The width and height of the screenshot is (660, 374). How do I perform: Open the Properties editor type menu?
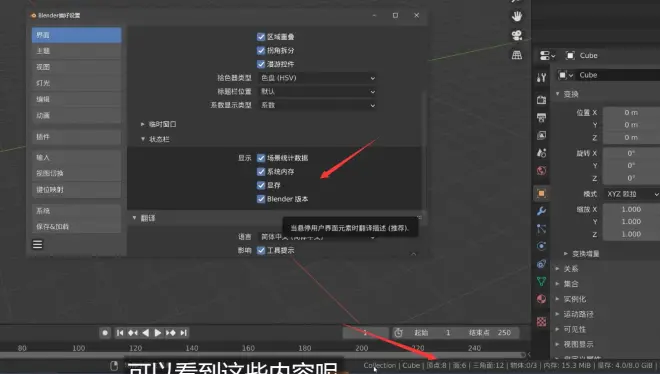click(547, 56)
